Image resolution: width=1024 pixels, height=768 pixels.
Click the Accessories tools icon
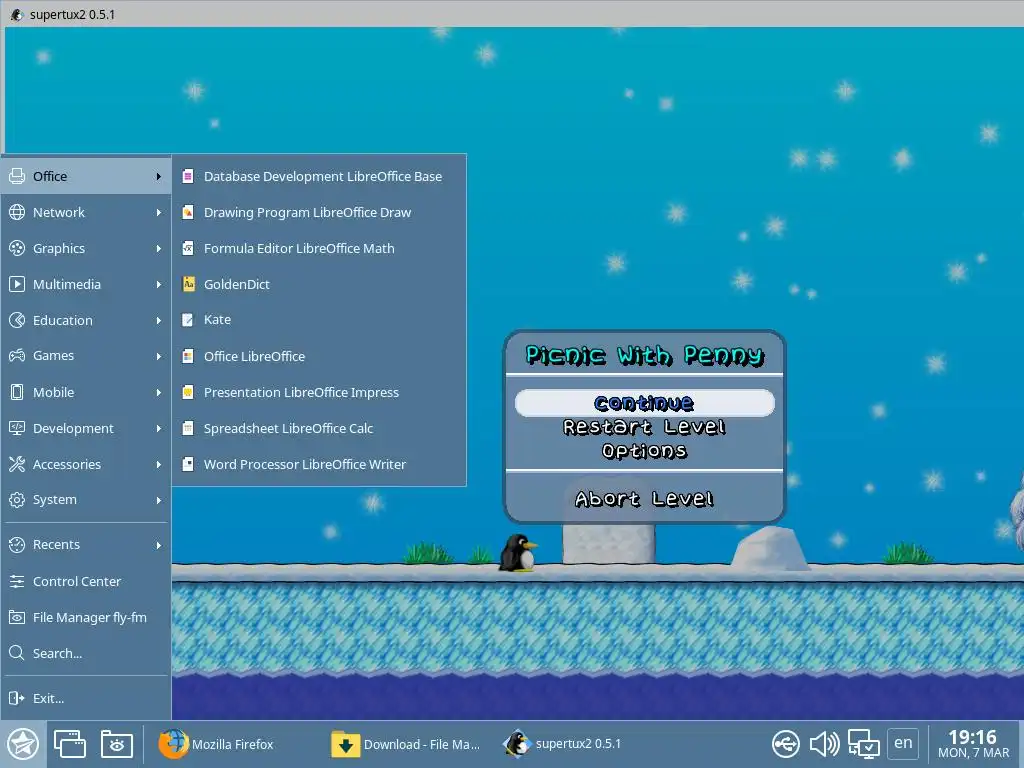[17, 464]
